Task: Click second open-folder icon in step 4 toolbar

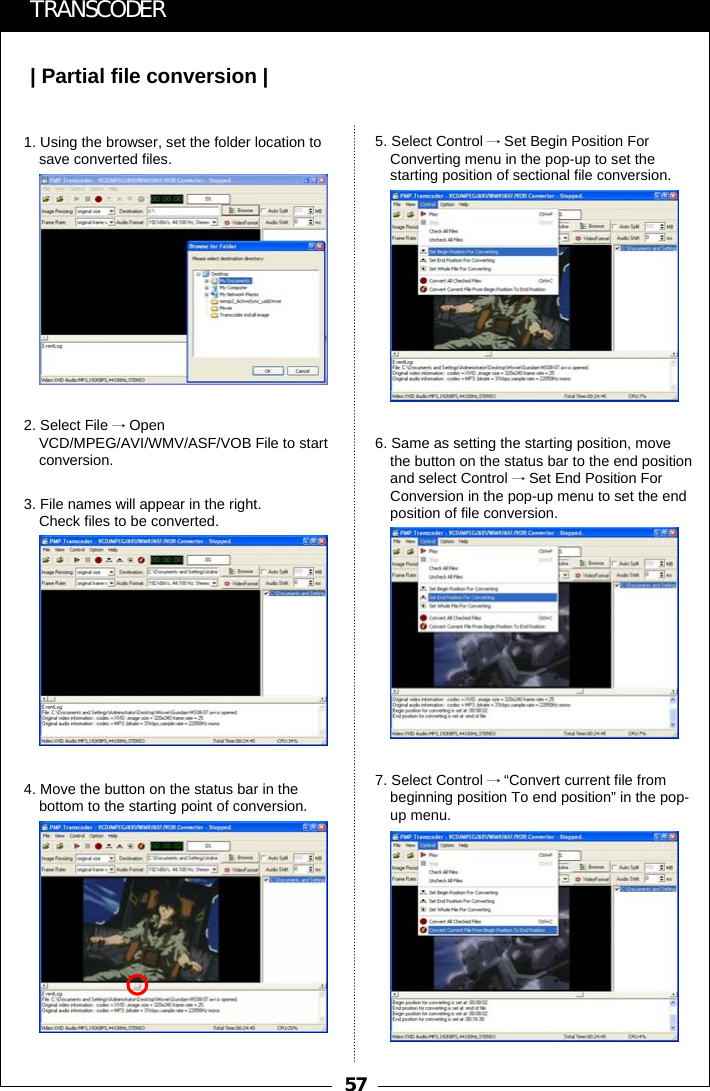Action: (x=60, y=846)
